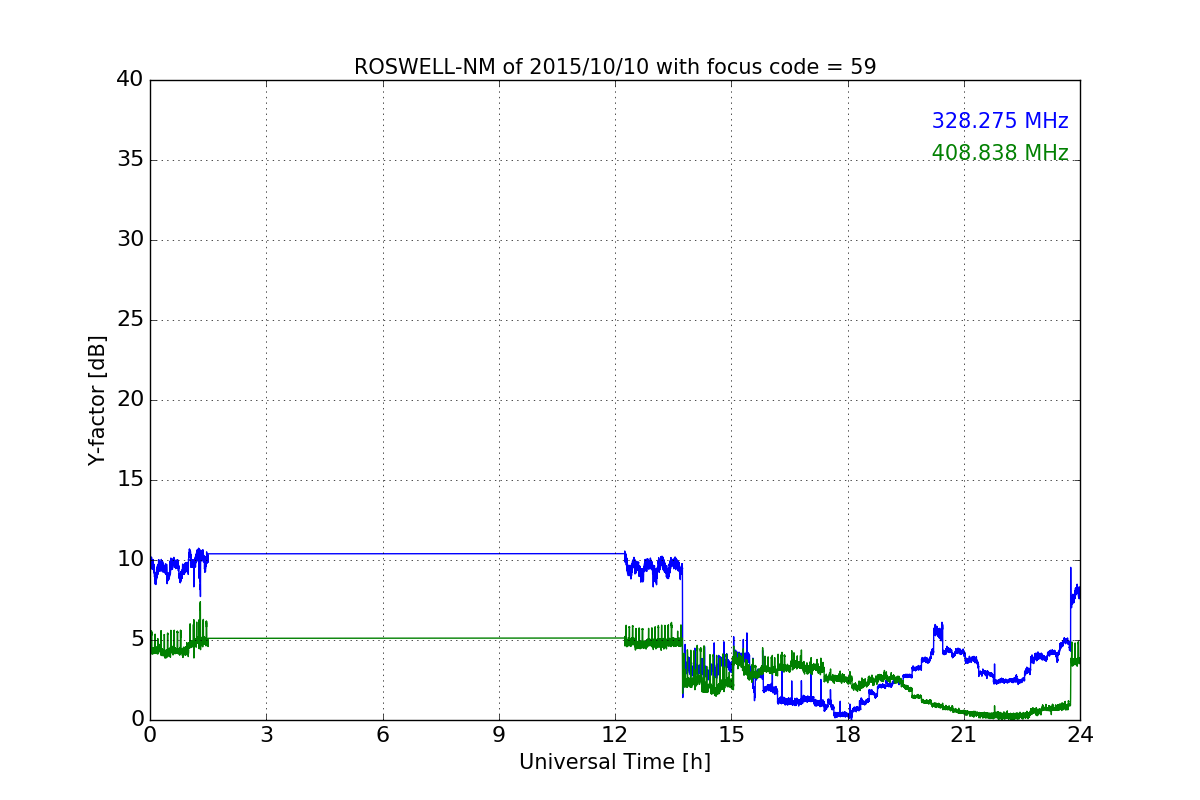Select the 408.838 MHz green legend label
The width and height of the screenshot is (1200, 800).
[x=1000, y=153]
